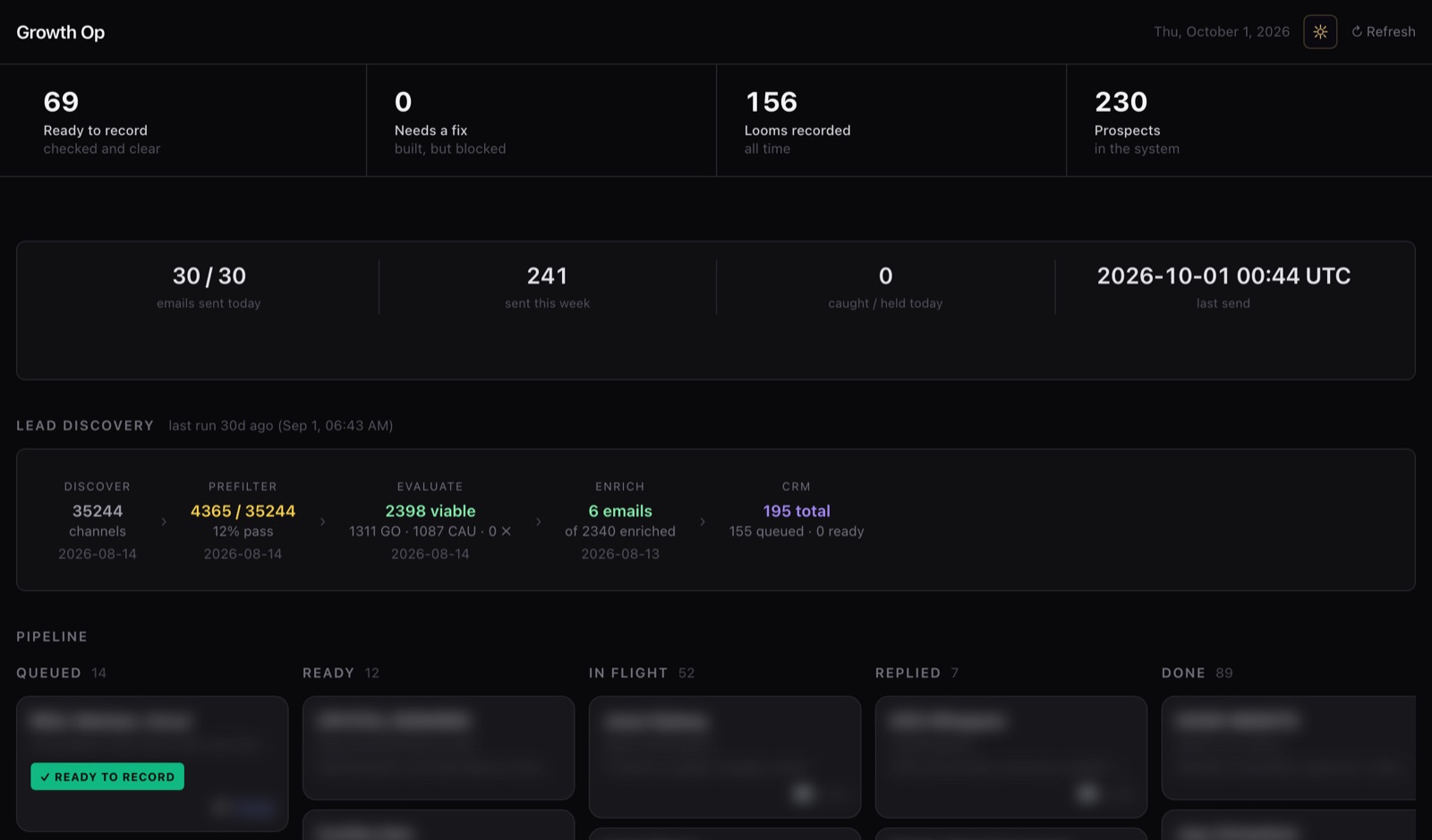The width and height of the screenshot is (1432, 840).
Task: Select the Ready column header
Action: [x=341, y=673]
